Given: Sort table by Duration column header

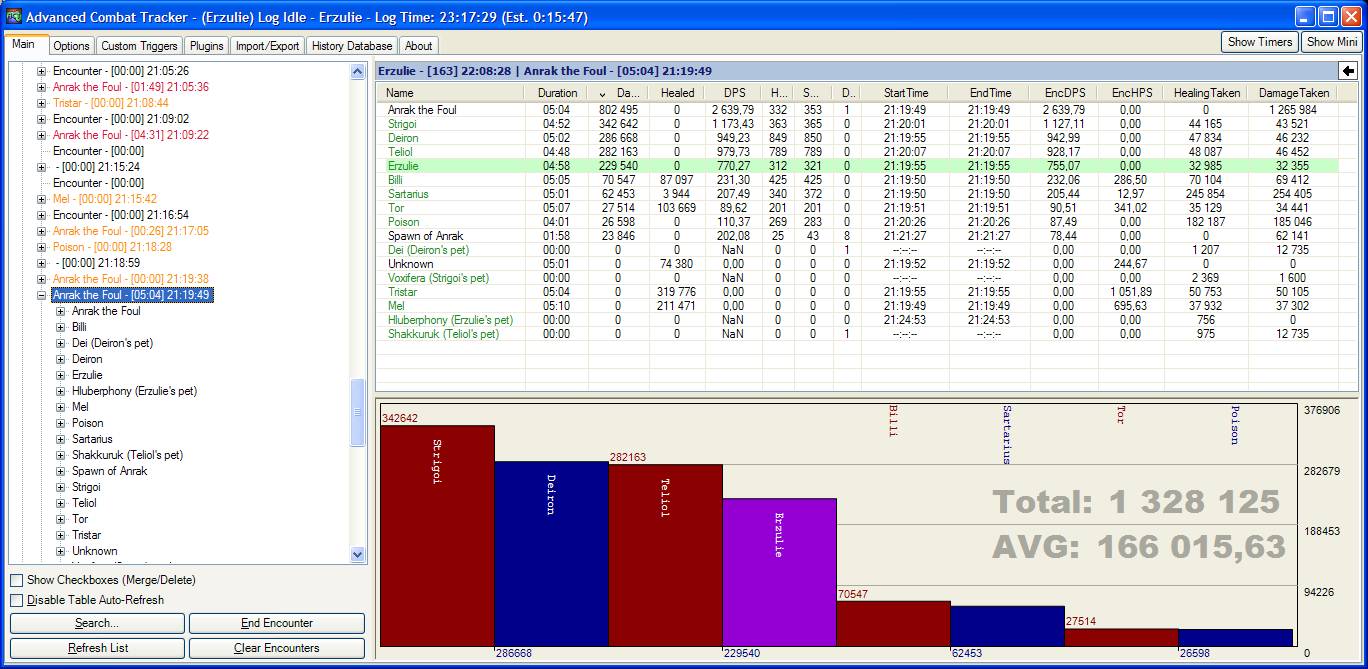Looking at the screenshot, I should 556,93.
